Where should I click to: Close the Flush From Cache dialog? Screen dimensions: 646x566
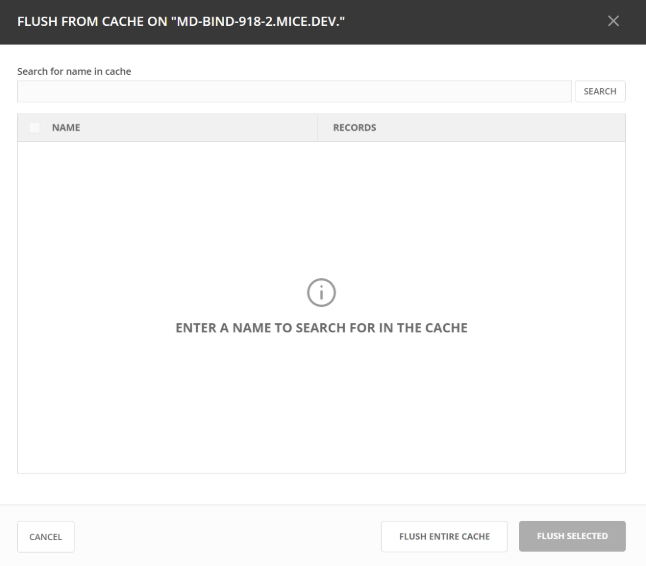tap(614, 22)
